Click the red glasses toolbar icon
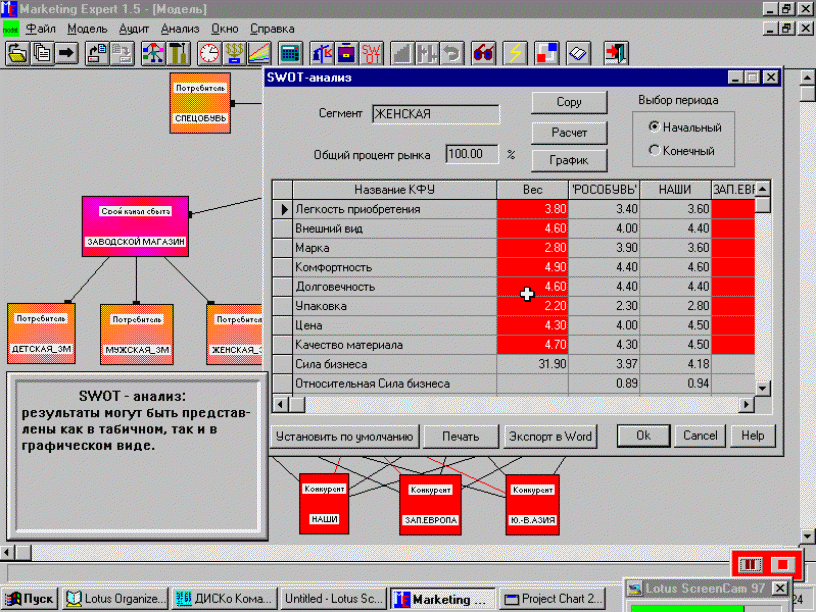The width and height of the screenshot is (816, 612). pyautogui.click(x=483, y=53)
